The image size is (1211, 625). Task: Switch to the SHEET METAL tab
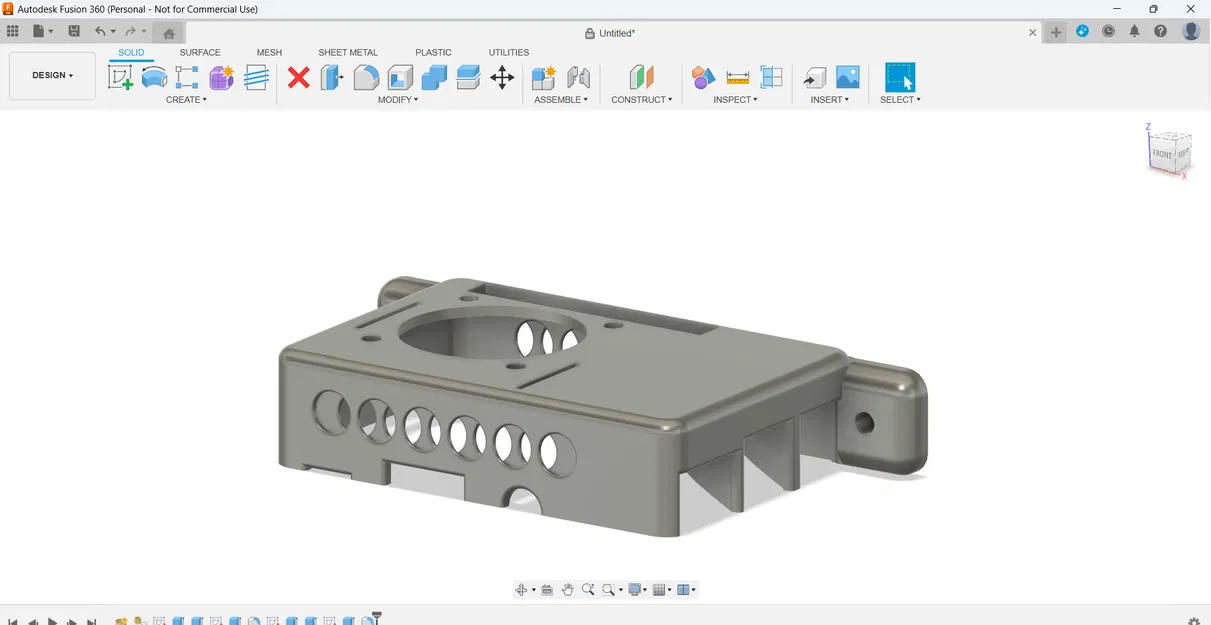click(x=348, y=52)
